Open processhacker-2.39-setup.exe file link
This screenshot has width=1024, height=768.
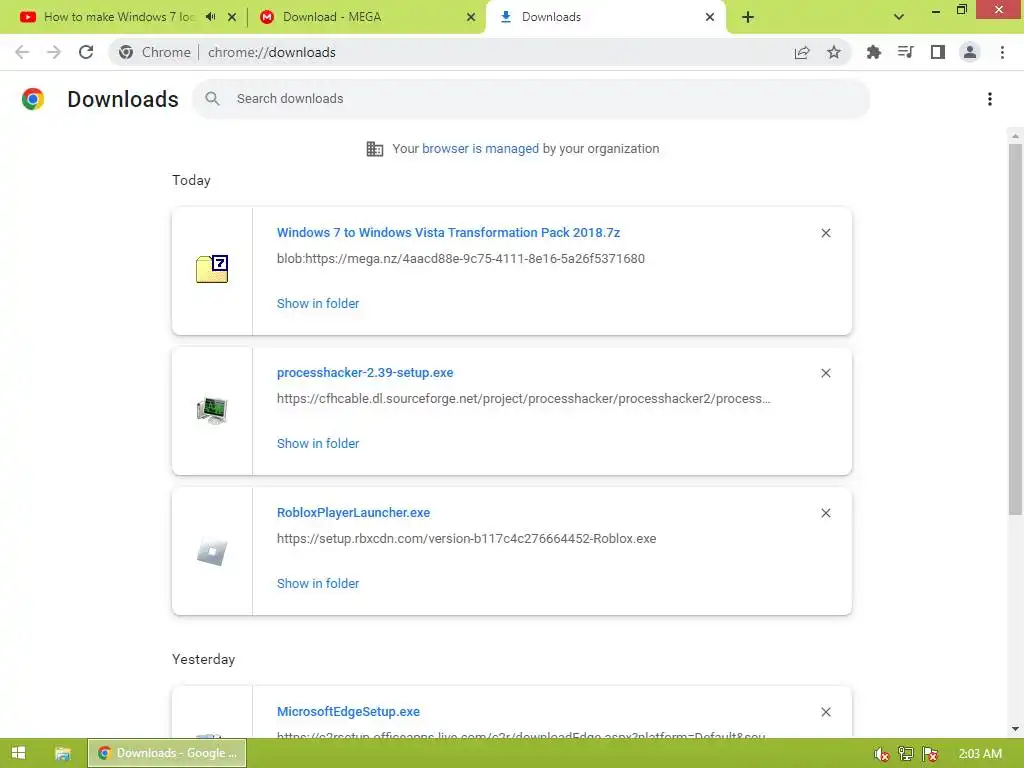click(x=364, y=373)
